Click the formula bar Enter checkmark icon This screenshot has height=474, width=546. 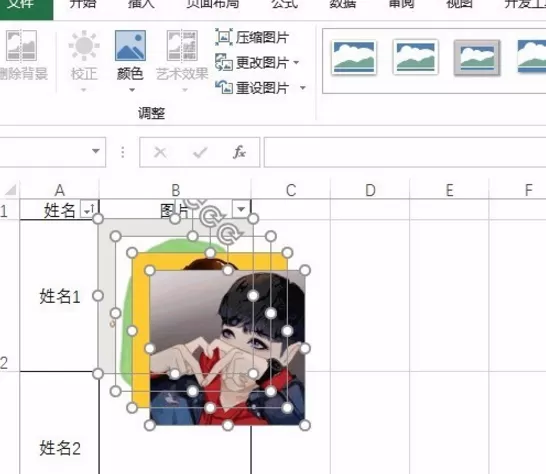click(200, 152)
